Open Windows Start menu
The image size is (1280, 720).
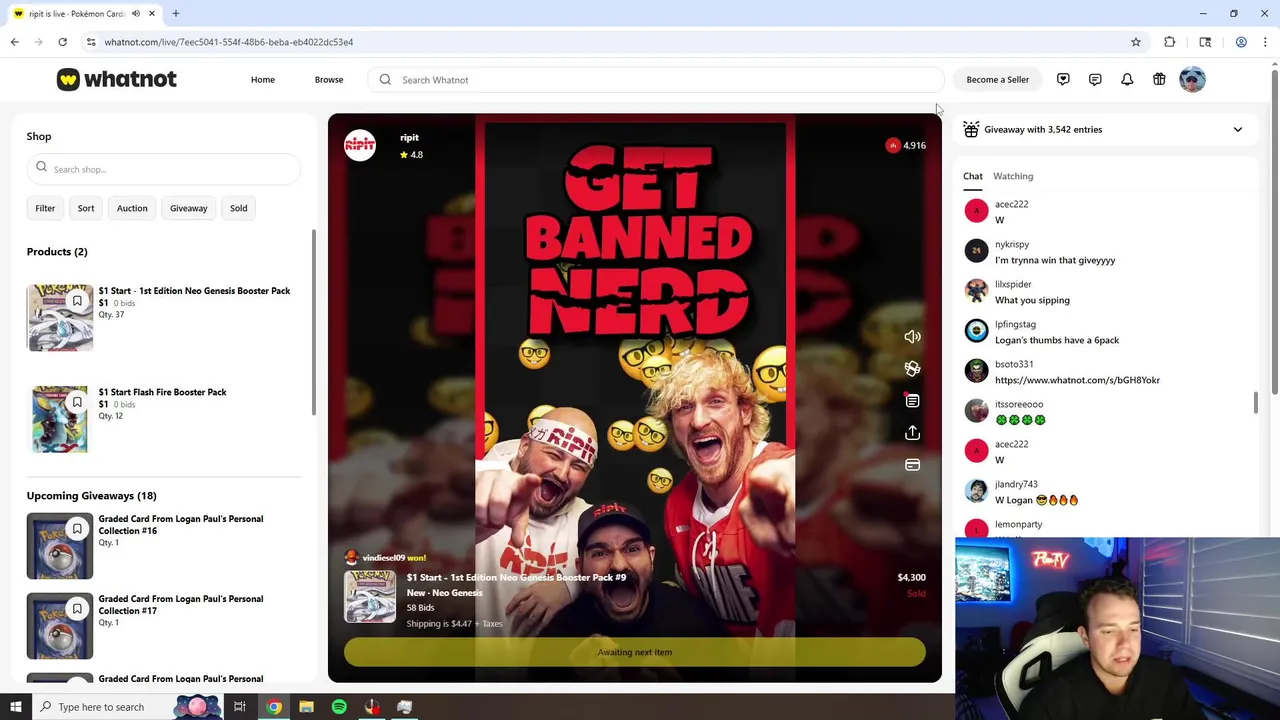15,707
